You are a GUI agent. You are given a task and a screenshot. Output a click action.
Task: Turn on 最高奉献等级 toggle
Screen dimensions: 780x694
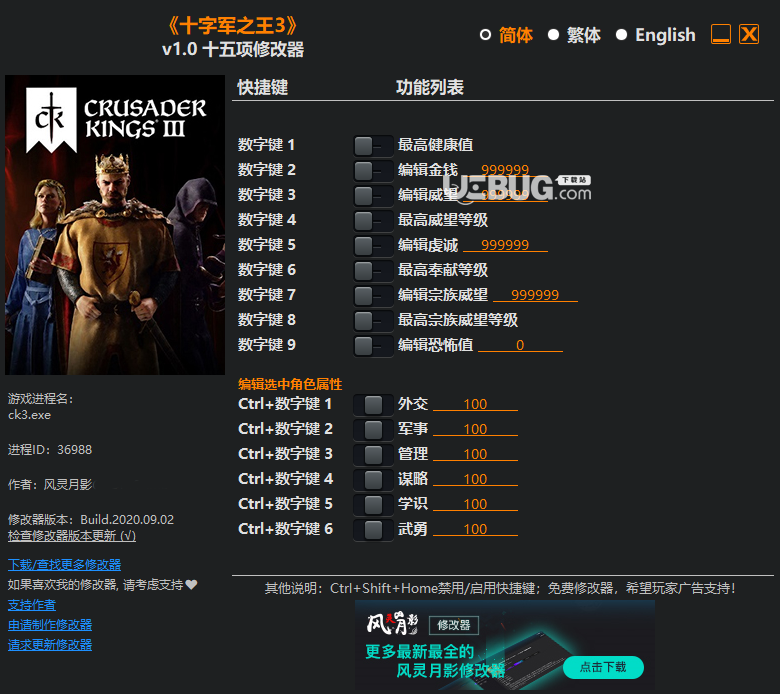[x=373, y=271]
